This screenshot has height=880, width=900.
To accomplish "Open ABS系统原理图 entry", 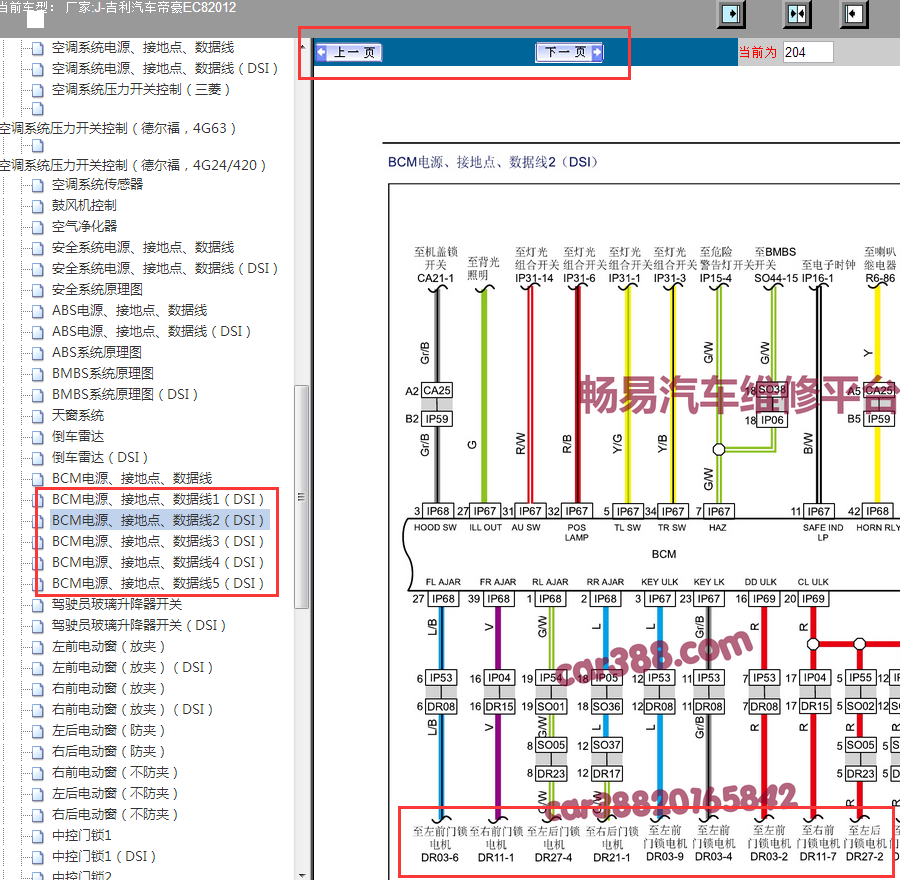I will tap(97, 352).
